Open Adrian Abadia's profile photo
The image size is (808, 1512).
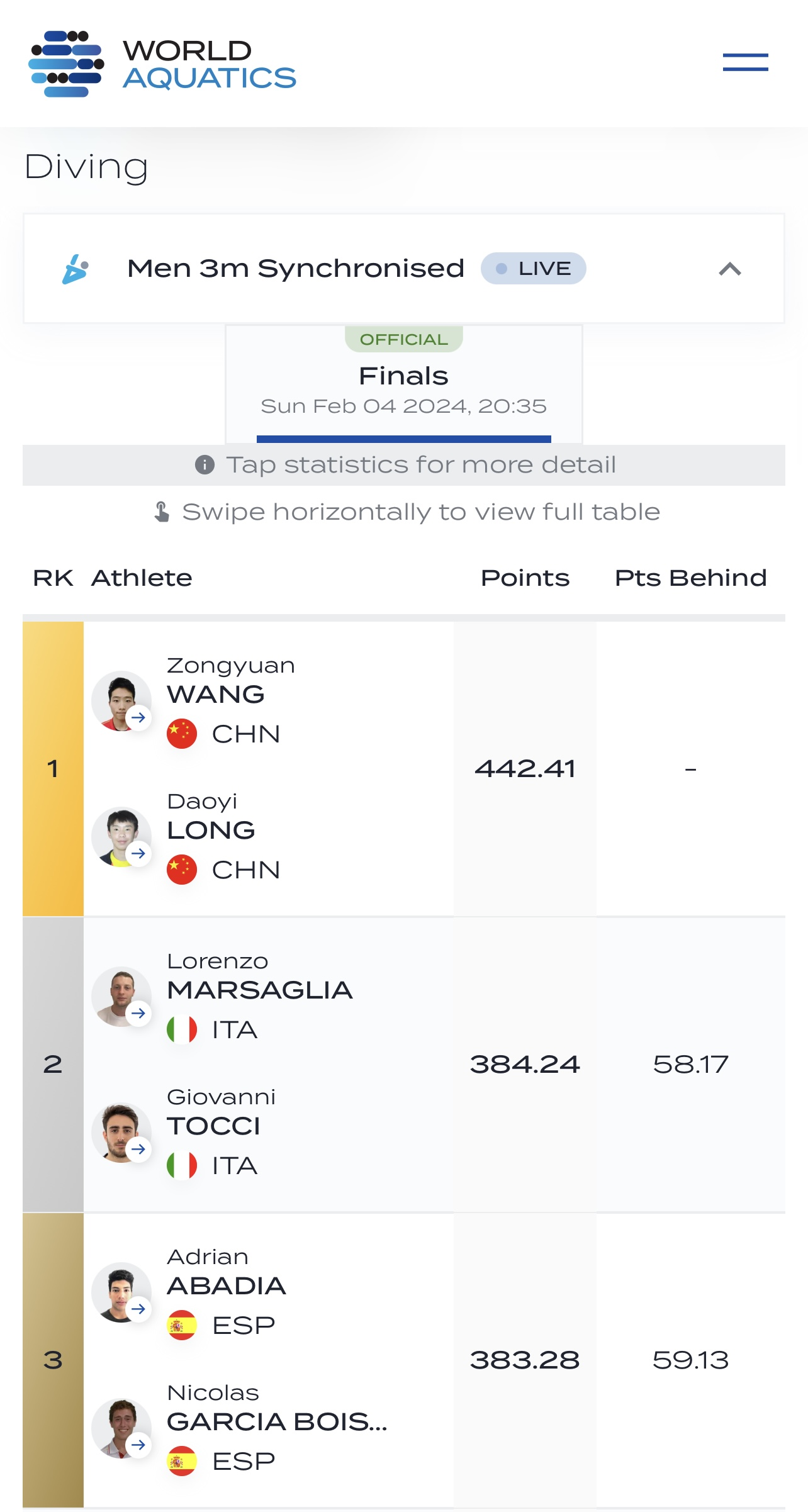(120, 1291)
